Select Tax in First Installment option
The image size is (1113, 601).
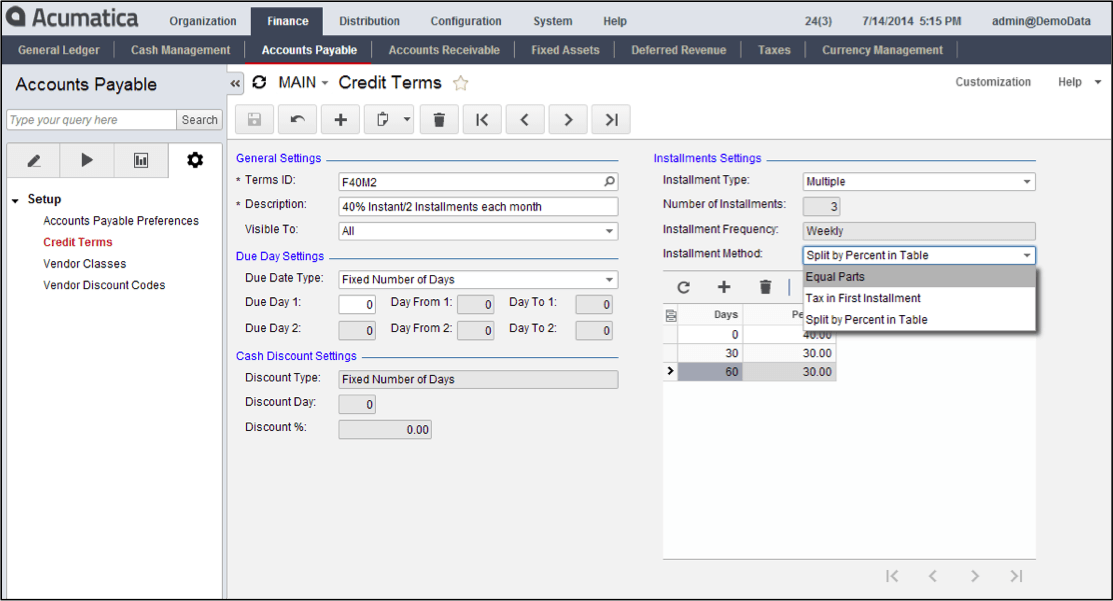click(919, 298)
